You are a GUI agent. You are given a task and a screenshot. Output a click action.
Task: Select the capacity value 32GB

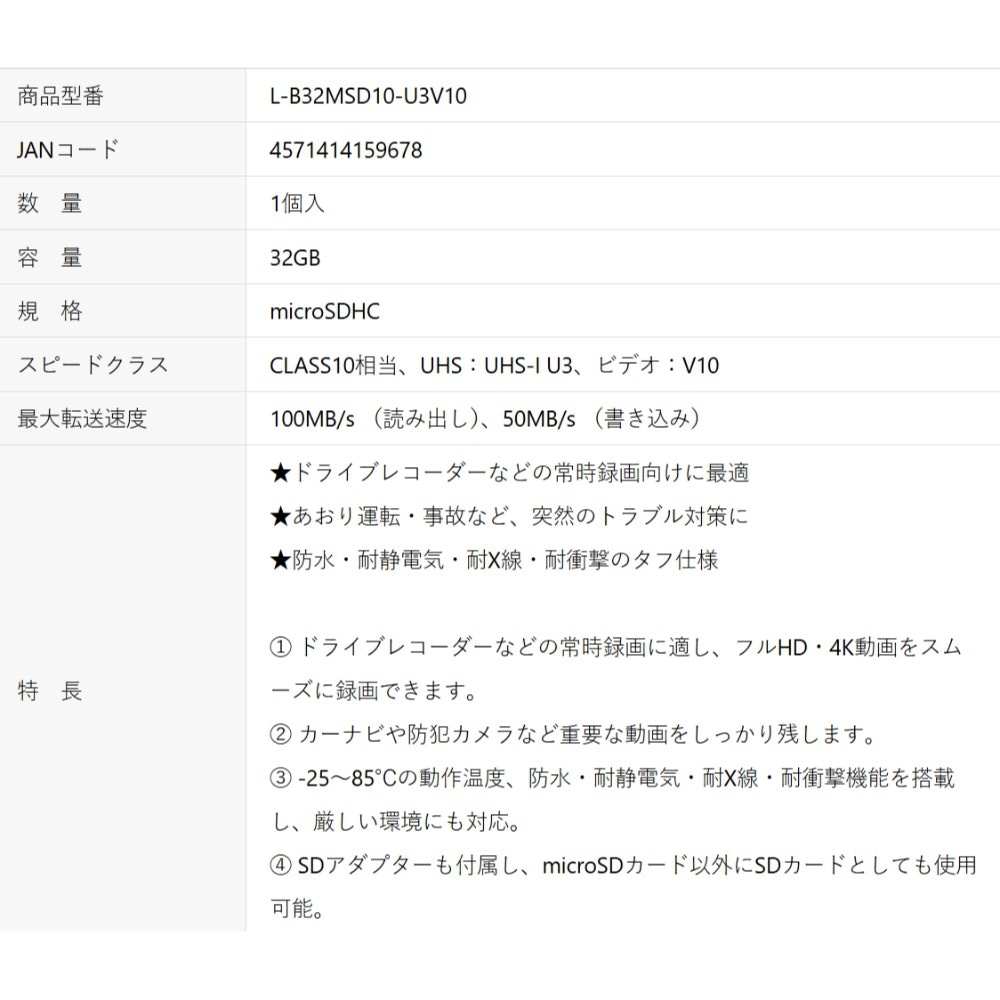295,258
